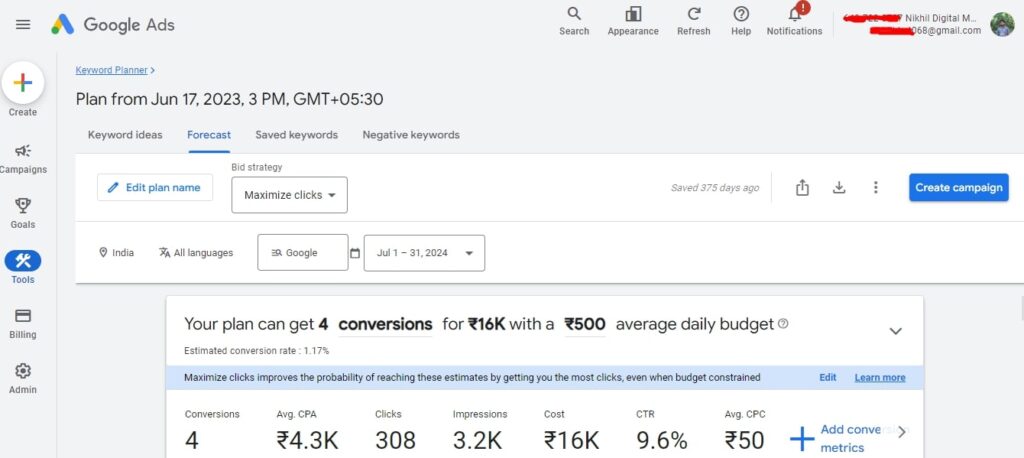Click the Edit link in the blue banner

pos(828,378)
